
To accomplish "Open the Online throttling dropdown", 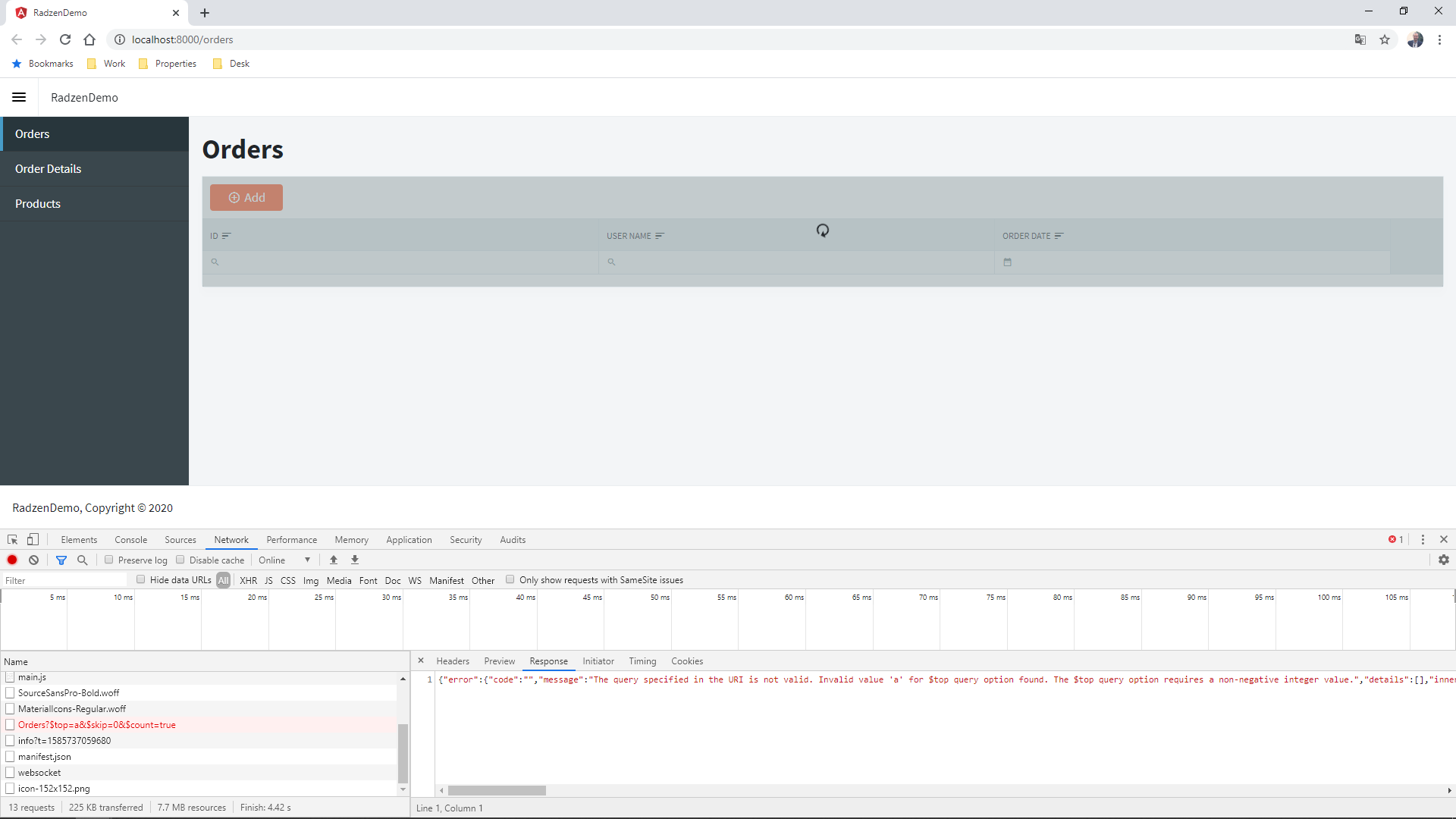I will click(284, 560).
